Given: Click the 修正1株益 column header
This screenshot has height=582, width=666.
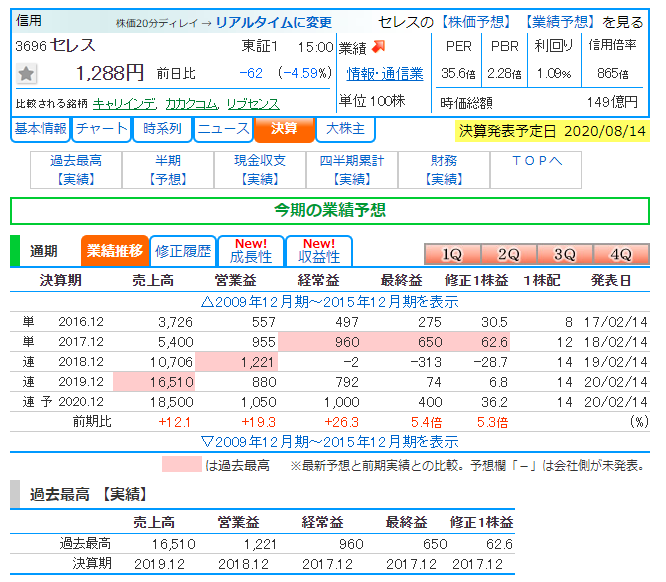Looking at the screenshot, I should point(476,281).
